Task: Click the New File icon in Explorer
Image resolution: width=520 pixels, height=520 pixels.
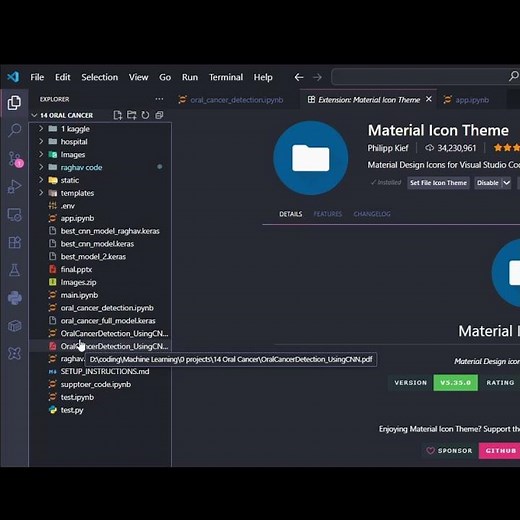Action: 117,115
